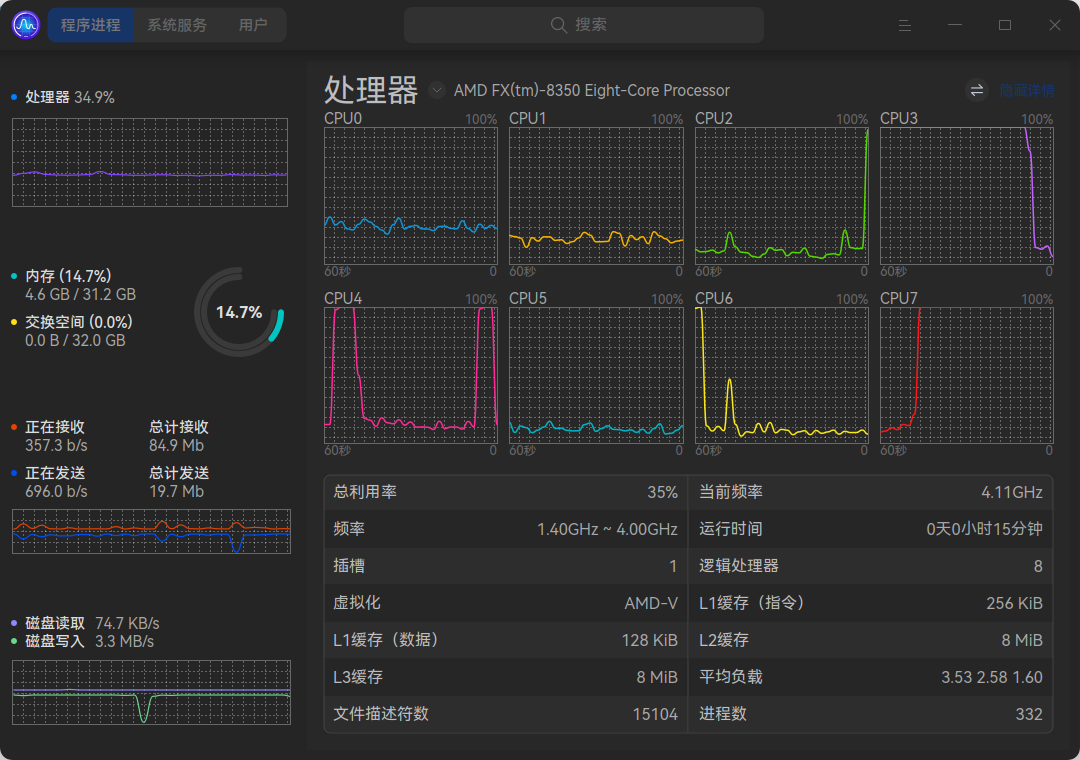
Task: Click the 文件描述符数 15104 row
Action: click(506, 714)
